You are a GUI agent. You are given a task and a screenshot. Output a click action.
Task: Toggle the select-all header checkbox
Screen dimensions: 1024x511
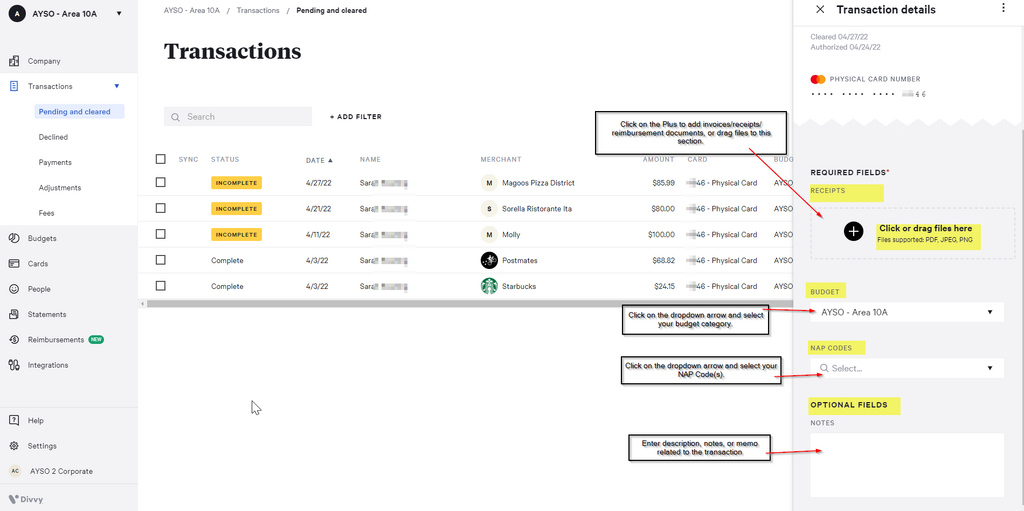coord(160,159)
